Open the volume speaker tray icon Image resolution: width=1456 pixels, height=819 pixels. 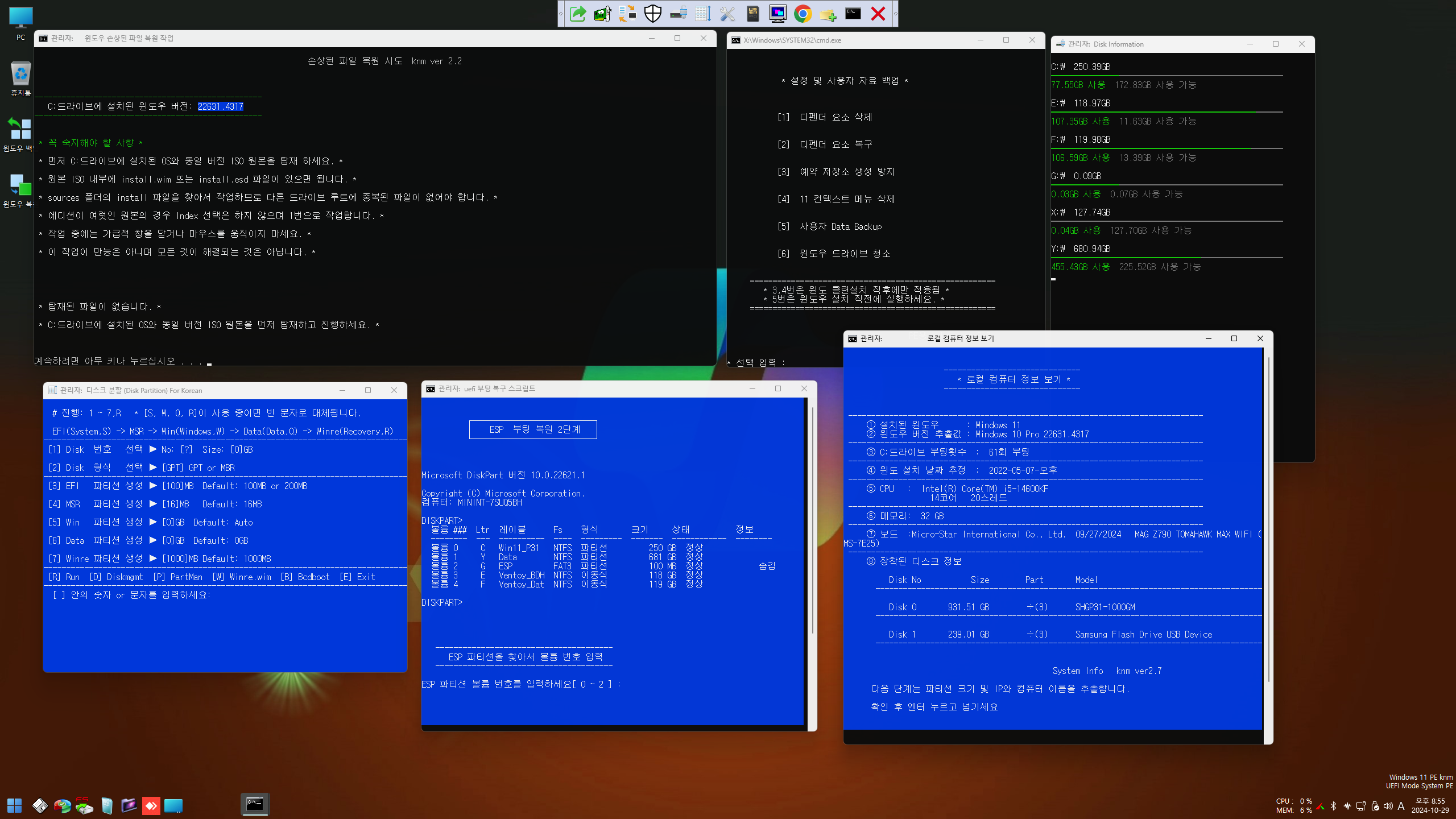1388,806
